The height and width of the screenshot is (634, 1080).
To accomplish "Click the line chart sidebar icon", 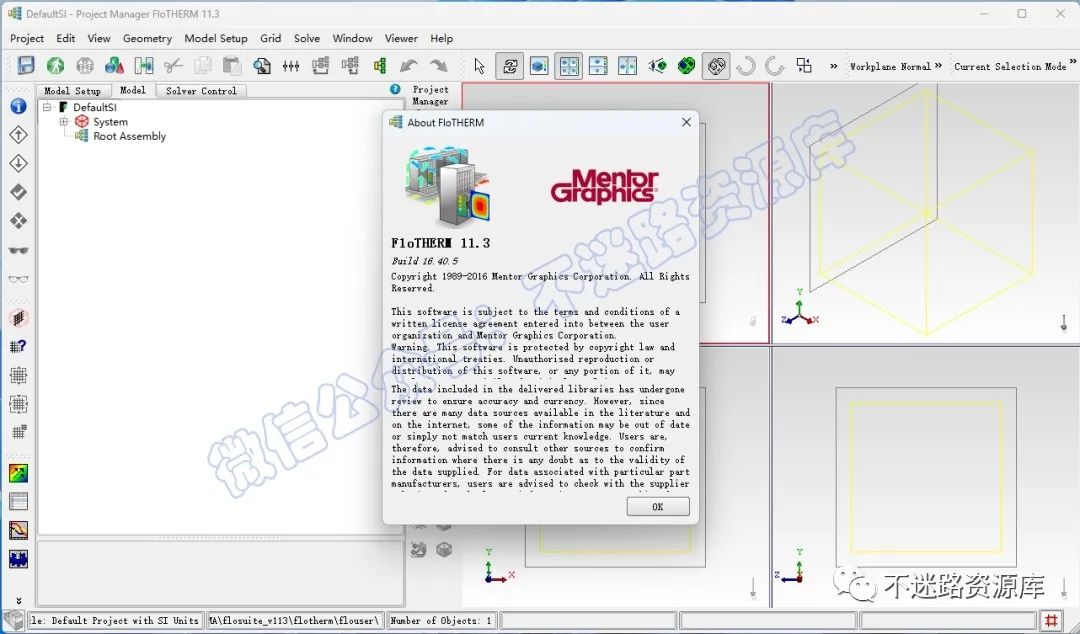I will click(19, 530).
